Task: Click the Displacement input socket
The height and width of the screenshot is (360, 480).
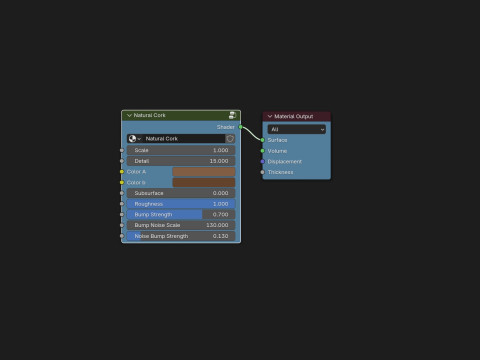Action: click(x=262, y=161)
